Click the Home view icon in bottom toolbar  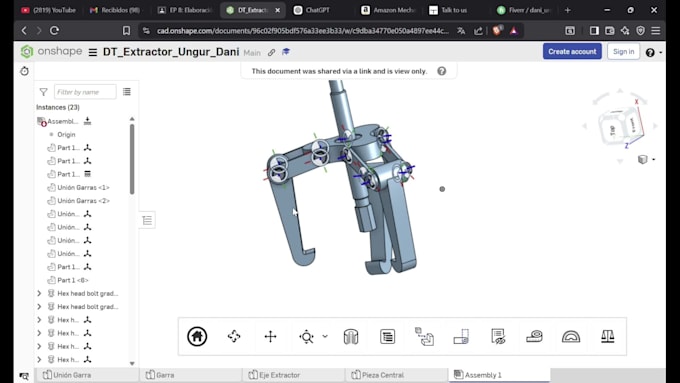(197, 337)
